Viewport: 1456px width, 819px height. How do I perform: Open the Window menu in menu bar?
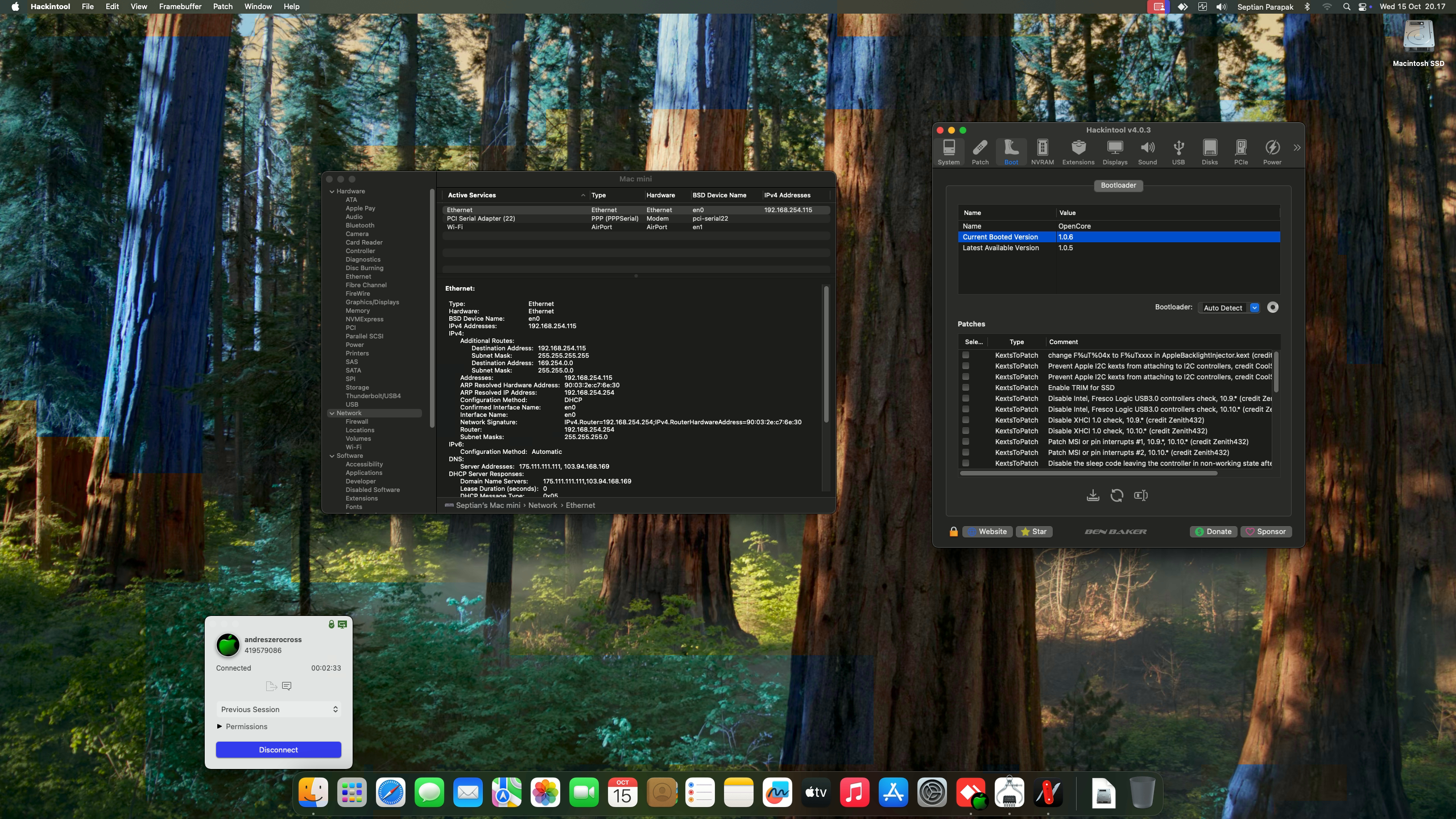point(258,7)
